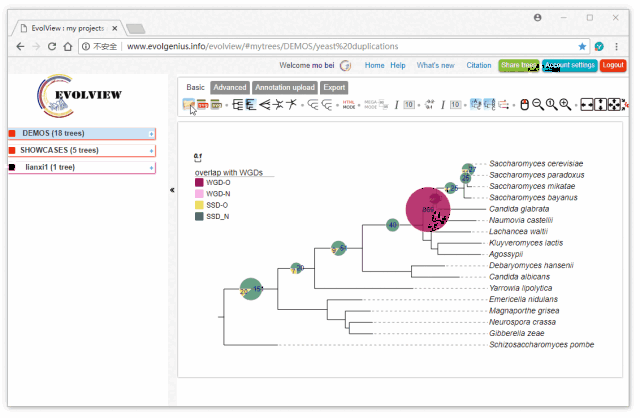
Task: Toggle the show leaf labels button
Action: pyautogui.click(x=476, y=104)
